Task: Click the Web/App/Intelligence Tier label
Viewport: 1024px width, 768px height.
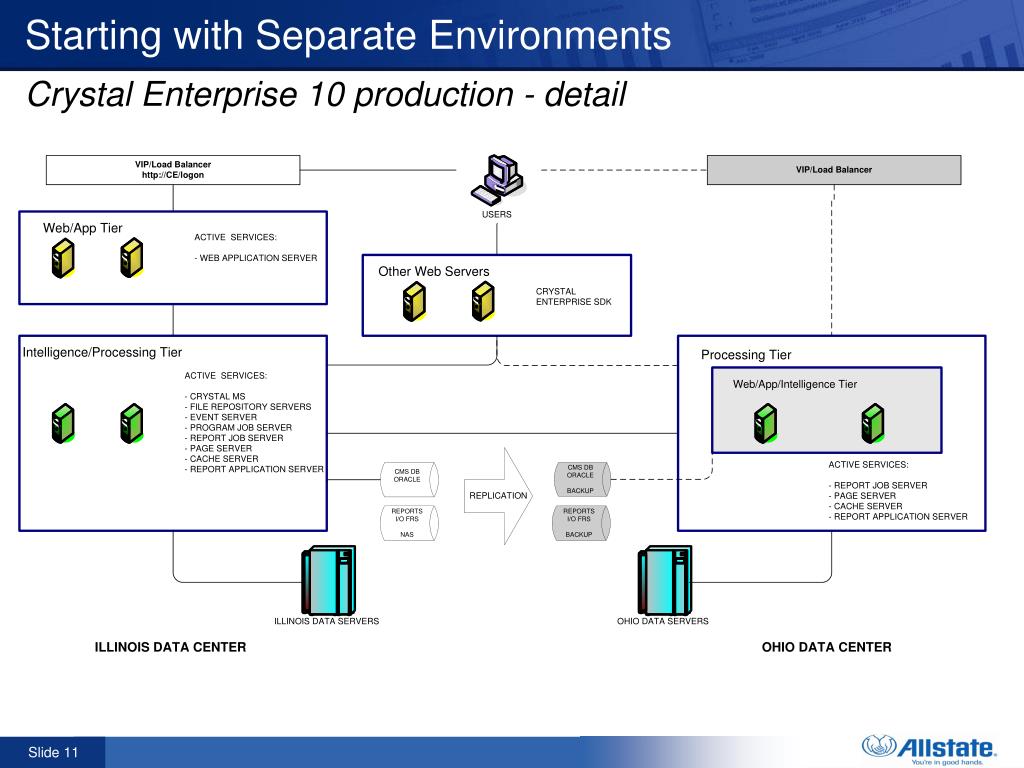Action: (795, 384)
